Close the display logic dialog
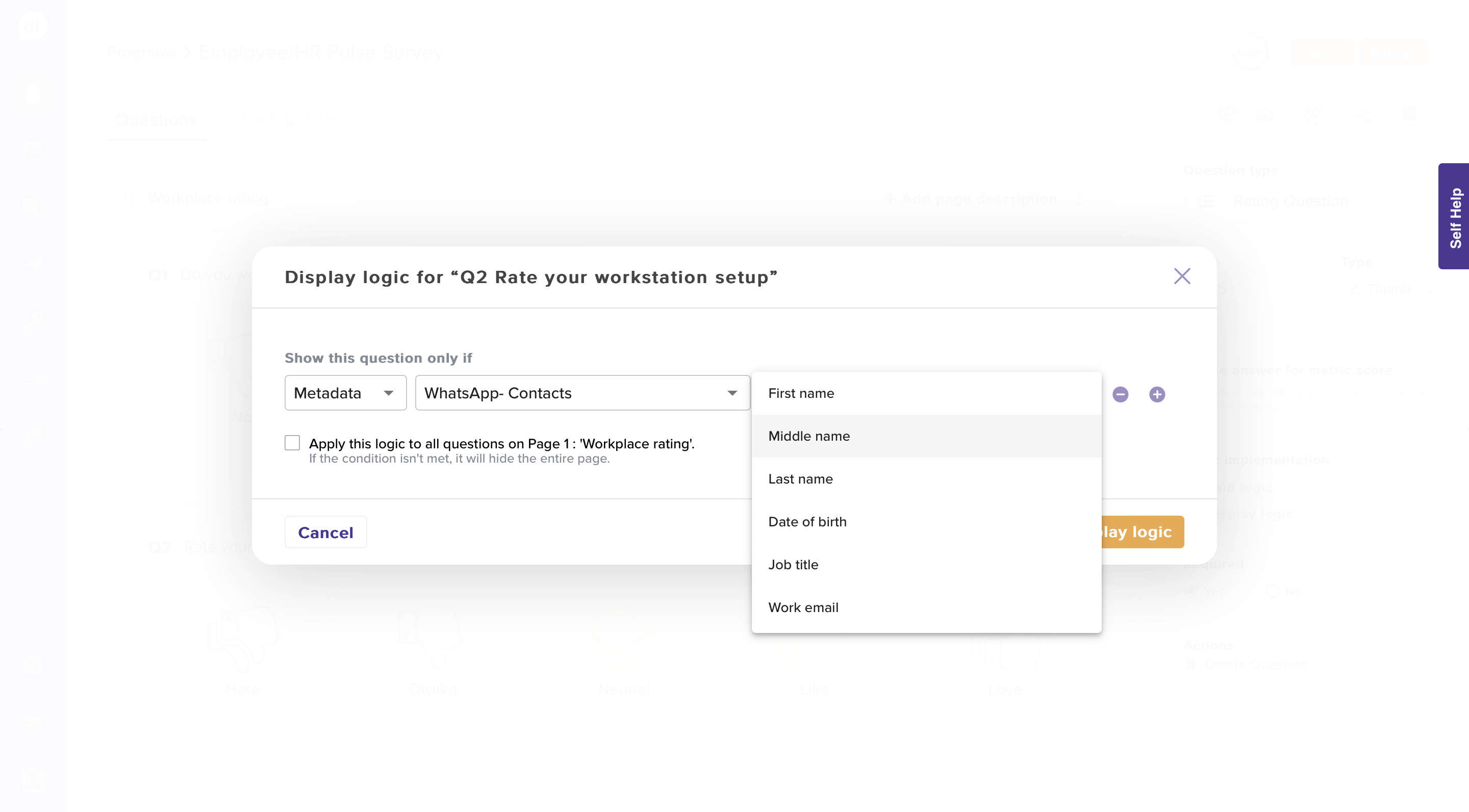Viewport: 1469px width, 812px height. coord(1182,276)
